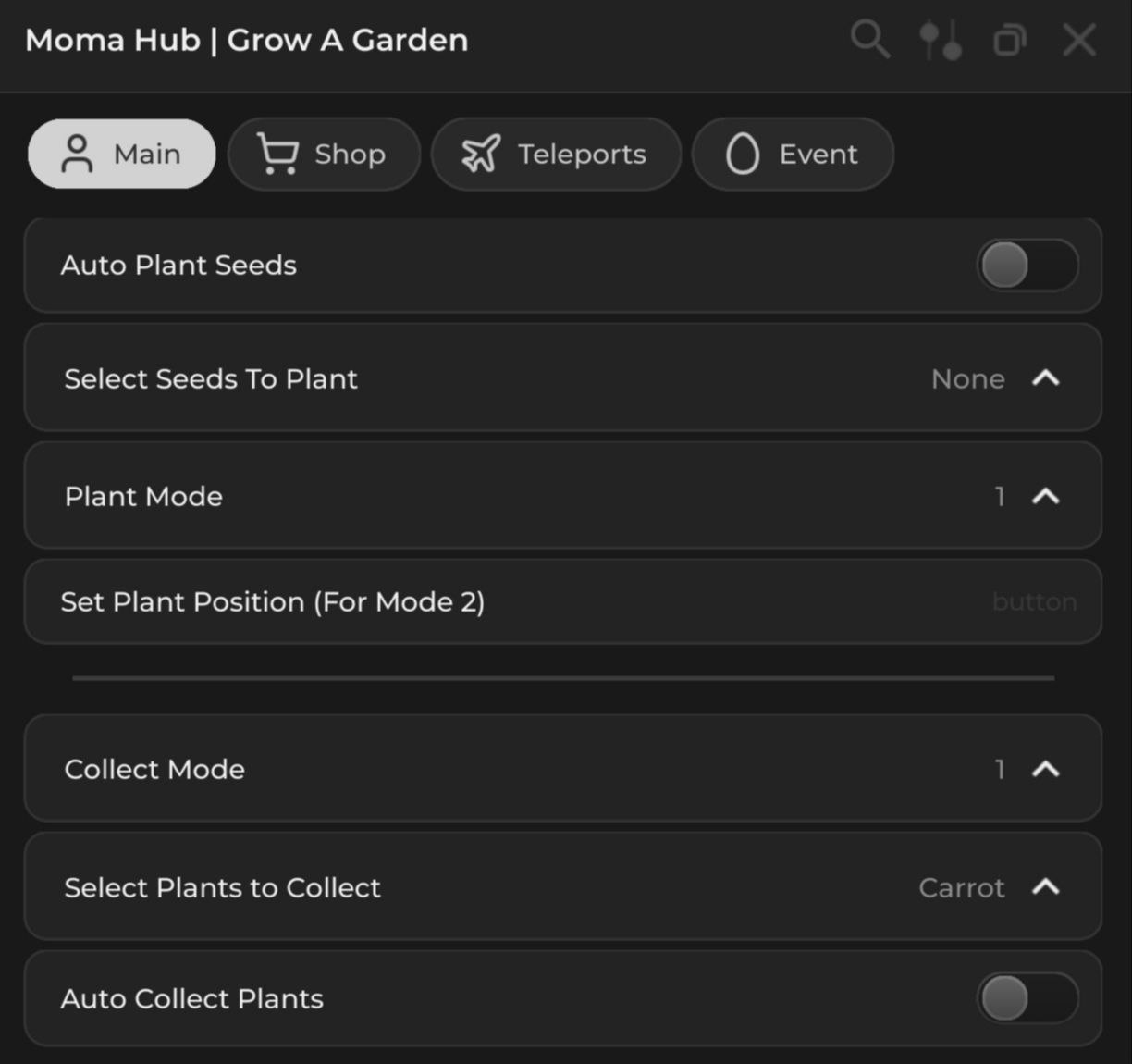The width and height of the screenshot is (1132, 1064).
Task: Click the Carrot selection value
Action: [x=961, y=888]
